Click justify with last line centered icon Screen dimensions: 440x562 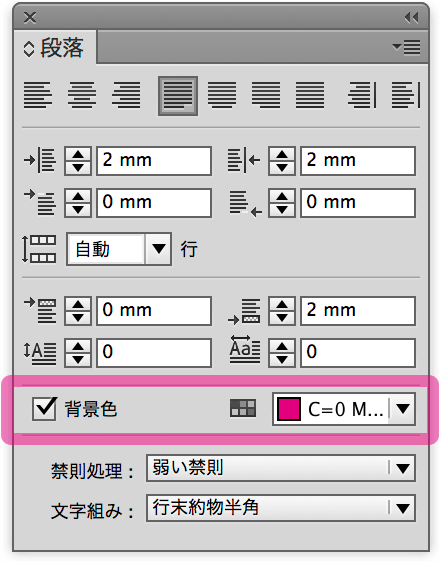(222, 95)
